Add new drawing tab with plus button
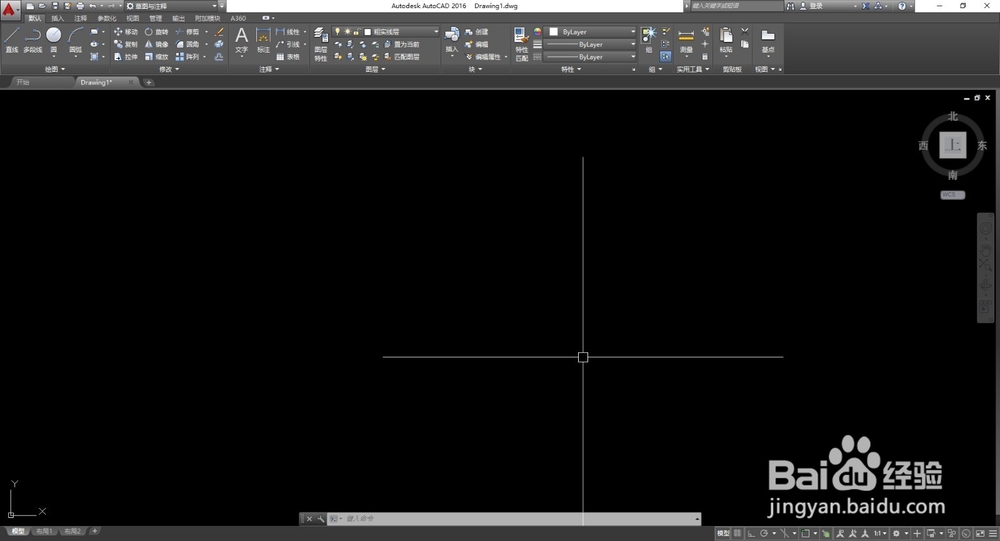1000x541 pixels. point(149,82)
